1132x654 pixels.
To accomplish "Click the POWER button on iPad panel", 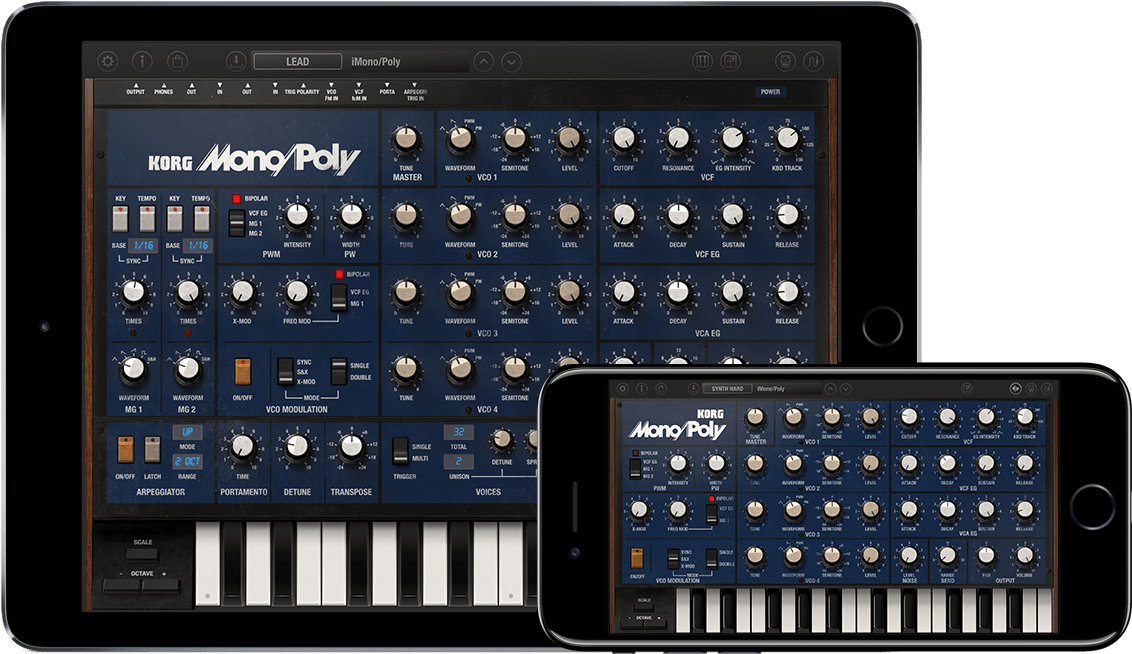I will coord(770,92).
